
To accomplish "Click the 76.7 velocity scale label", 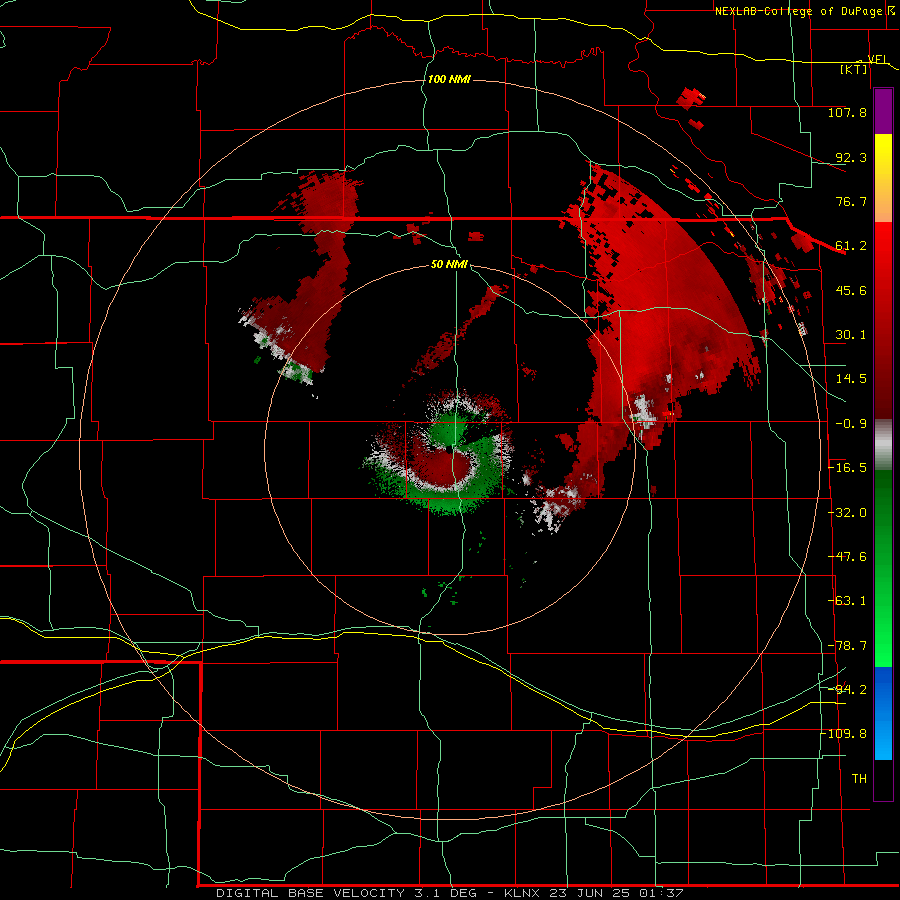I will tap(851, 201).
